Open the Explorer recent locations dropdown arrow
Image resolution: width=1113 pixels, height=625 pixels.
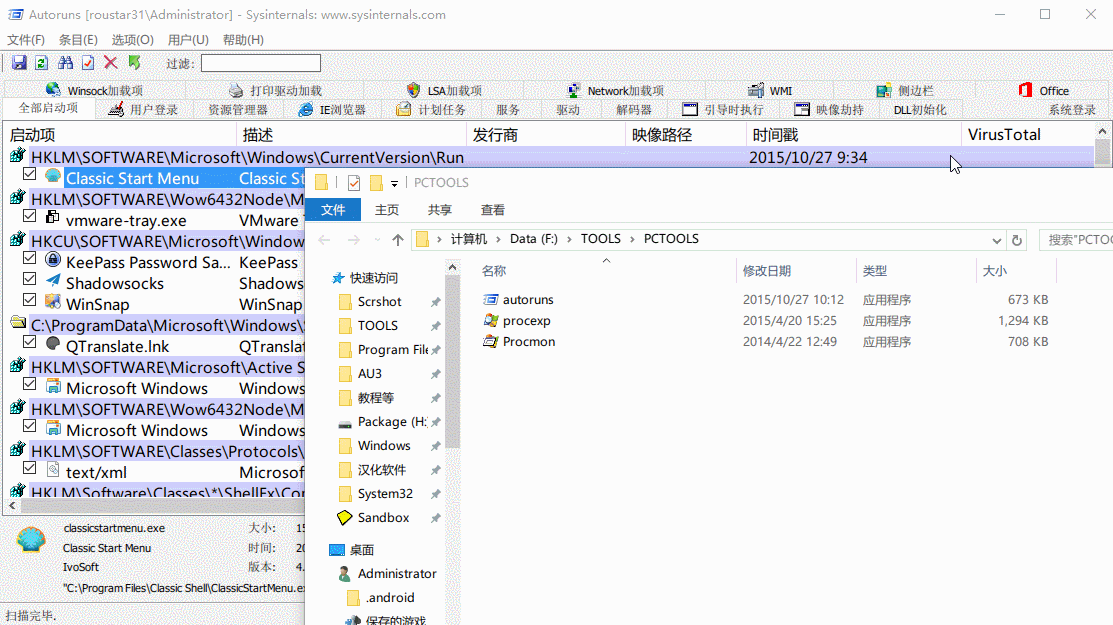377,240
